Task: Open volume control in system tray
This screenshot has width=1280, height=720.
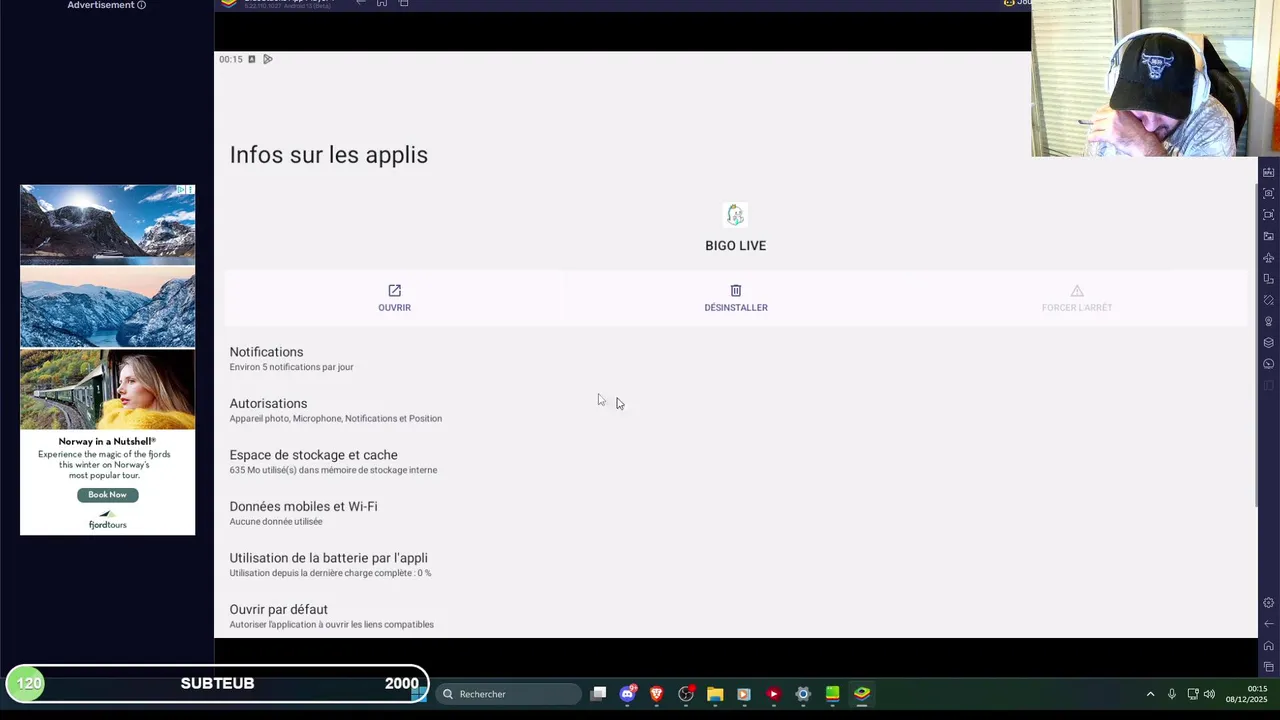Action: point(1209,694)
